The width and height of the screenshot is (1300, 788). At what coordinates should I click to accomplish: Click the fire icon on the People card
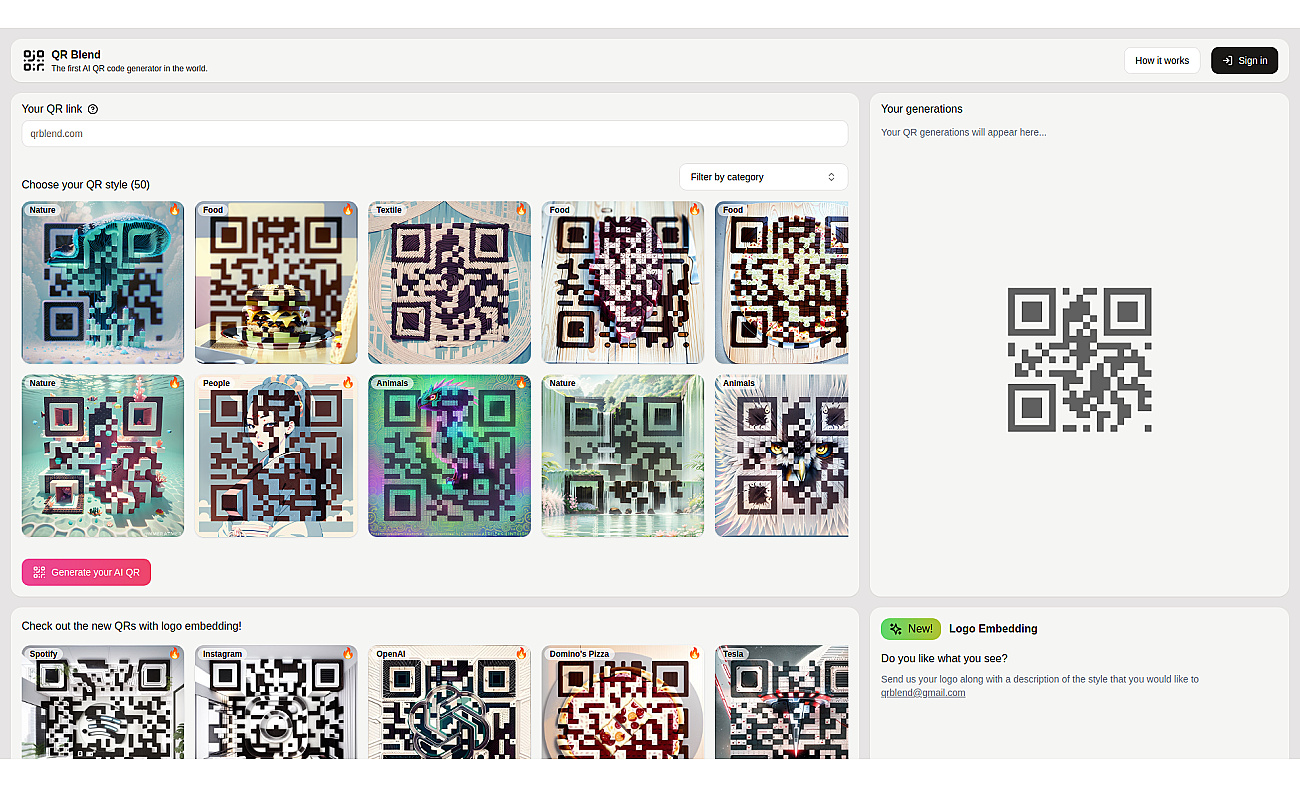pyautogui.click(x=348, y=383)
